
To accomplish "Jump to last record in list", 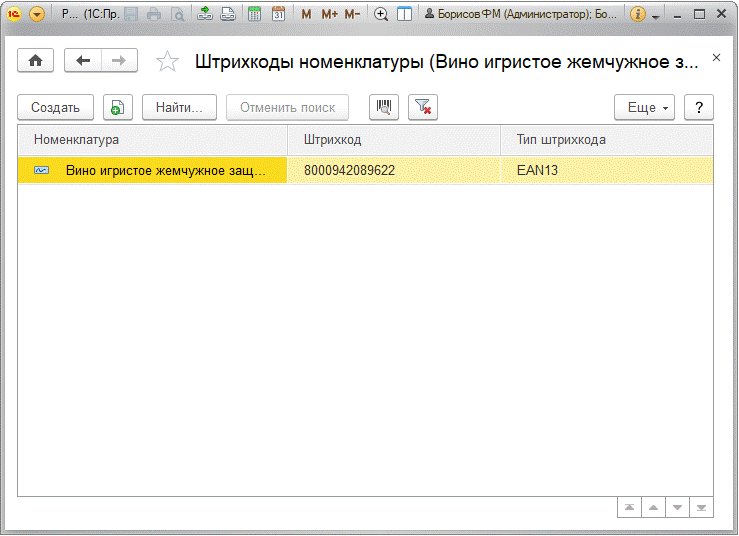I will tap(701, 507).
